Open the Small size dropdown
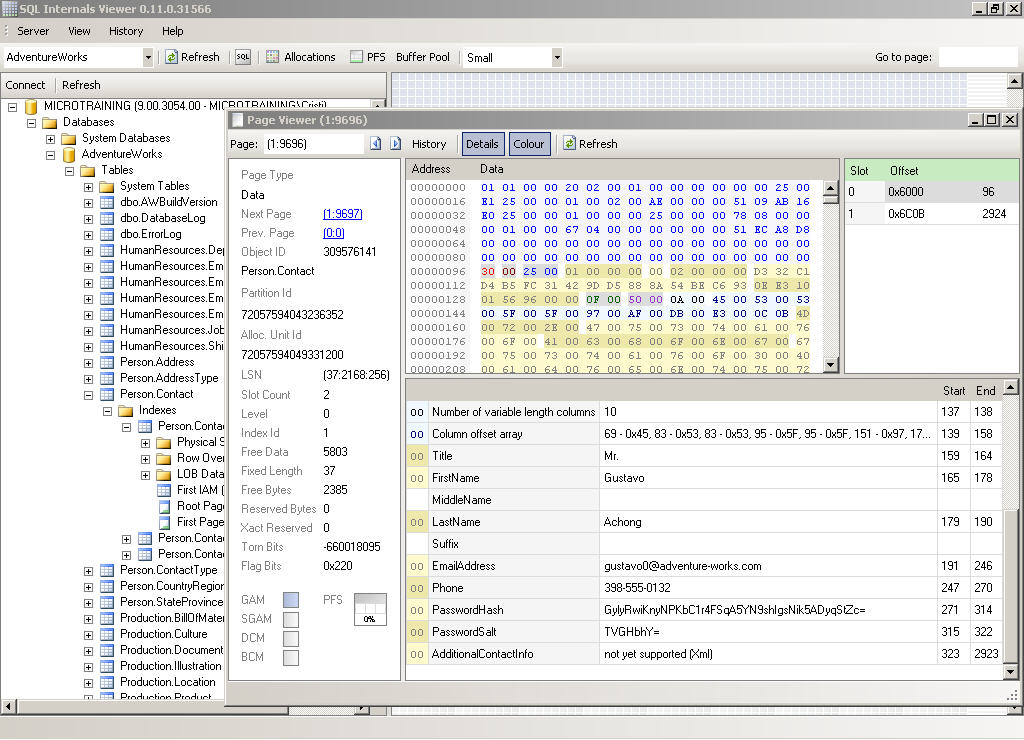 point(557,58)
